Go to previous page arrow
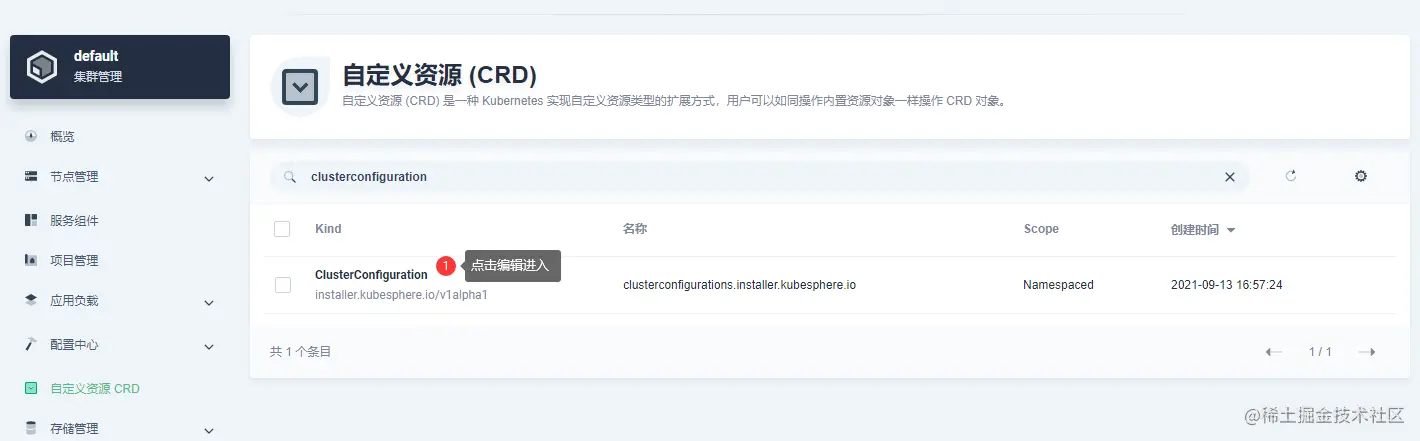 tap(1274, 352)
